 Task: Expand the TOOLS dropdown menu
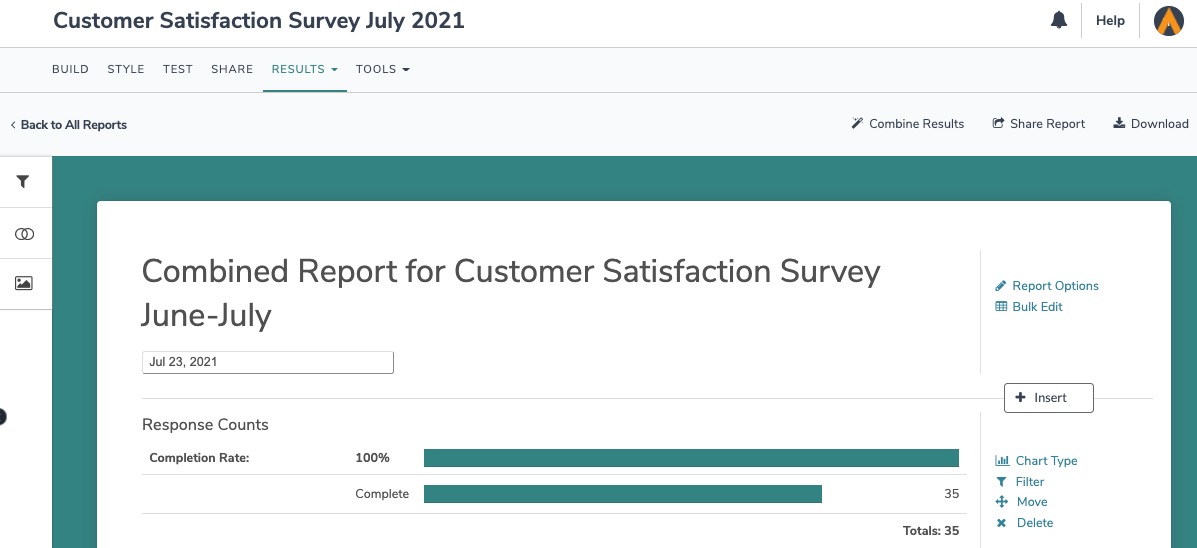[x=382, y=70]
